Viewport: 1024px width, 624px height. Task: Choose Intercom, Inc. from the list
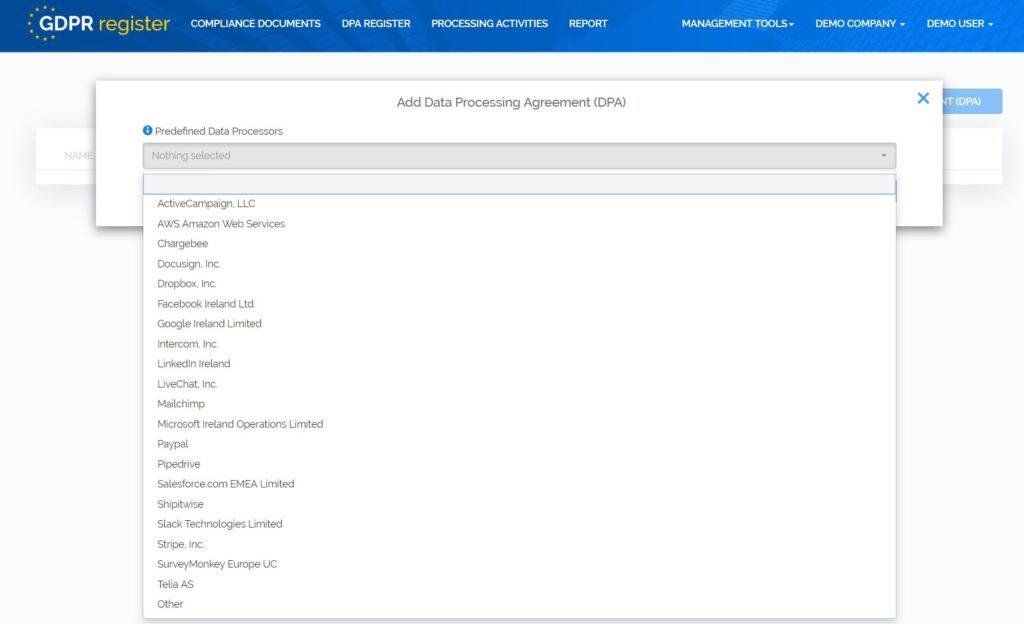pyautogui.click(x=519, y=344)
